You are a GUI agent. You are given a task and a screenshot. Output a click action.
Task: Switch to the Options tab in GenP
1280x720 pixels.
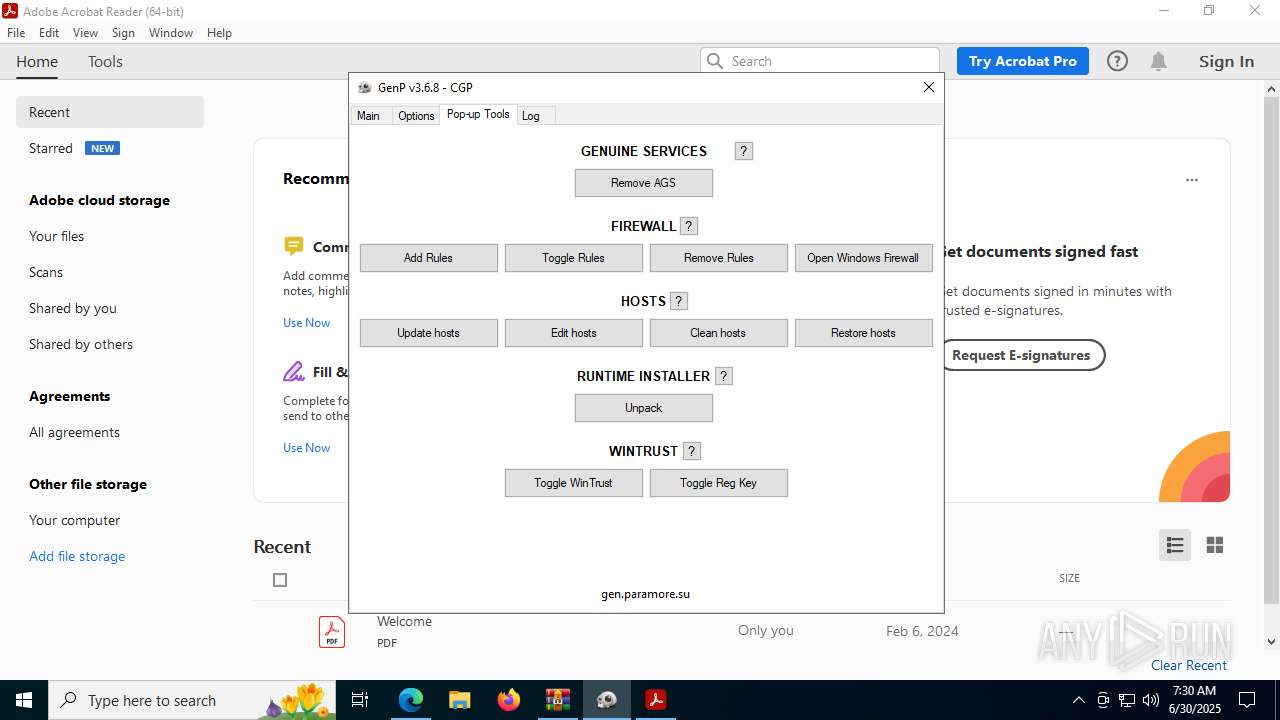416,116
